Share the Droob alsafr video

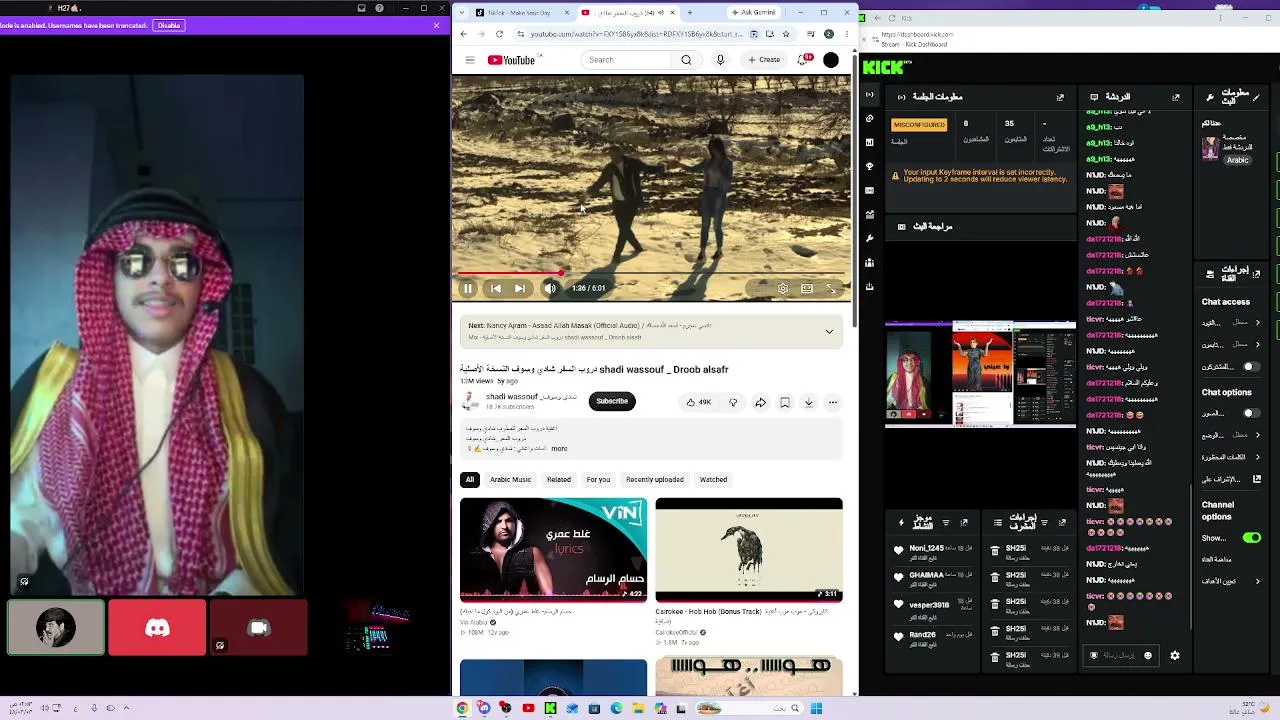point(760,402)
